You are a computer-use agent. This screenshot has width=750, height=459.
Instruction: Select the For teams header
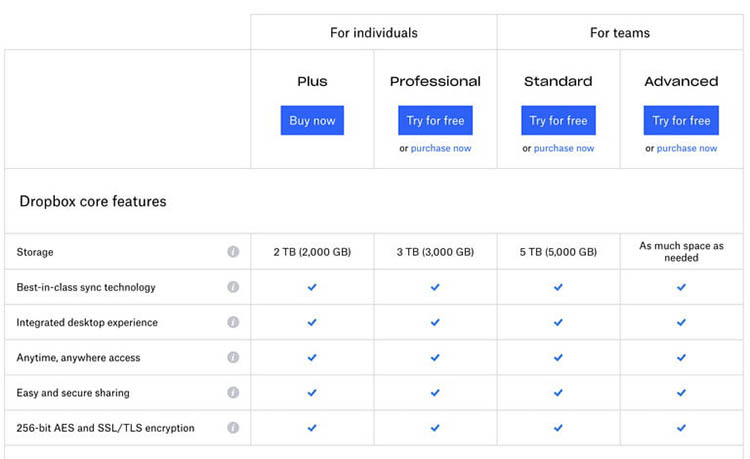(x=620, y=33)
